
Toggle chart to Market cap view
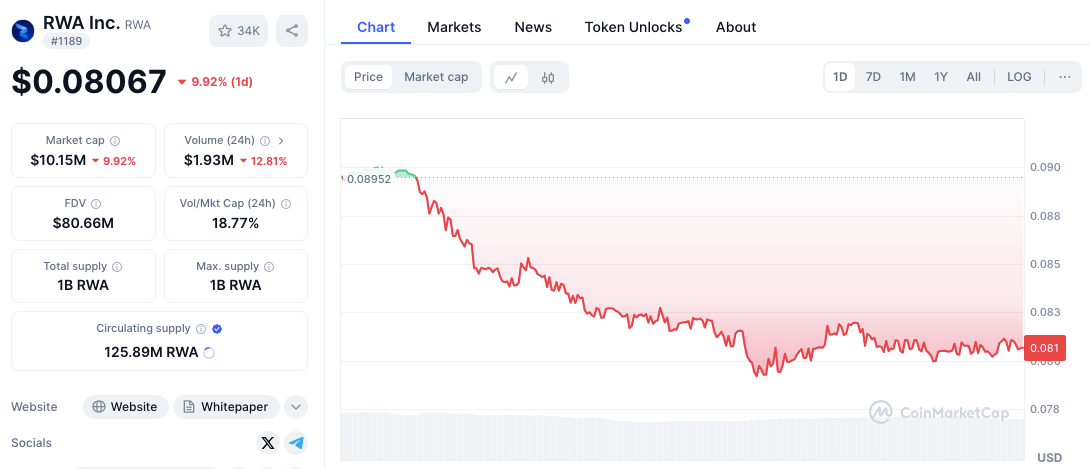tap(436, 77)
